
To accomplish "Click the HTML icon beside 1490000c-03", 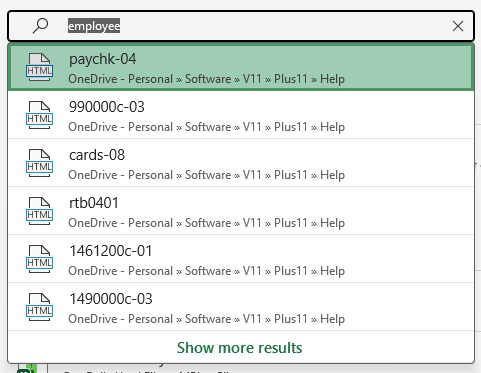I will 39,307.
